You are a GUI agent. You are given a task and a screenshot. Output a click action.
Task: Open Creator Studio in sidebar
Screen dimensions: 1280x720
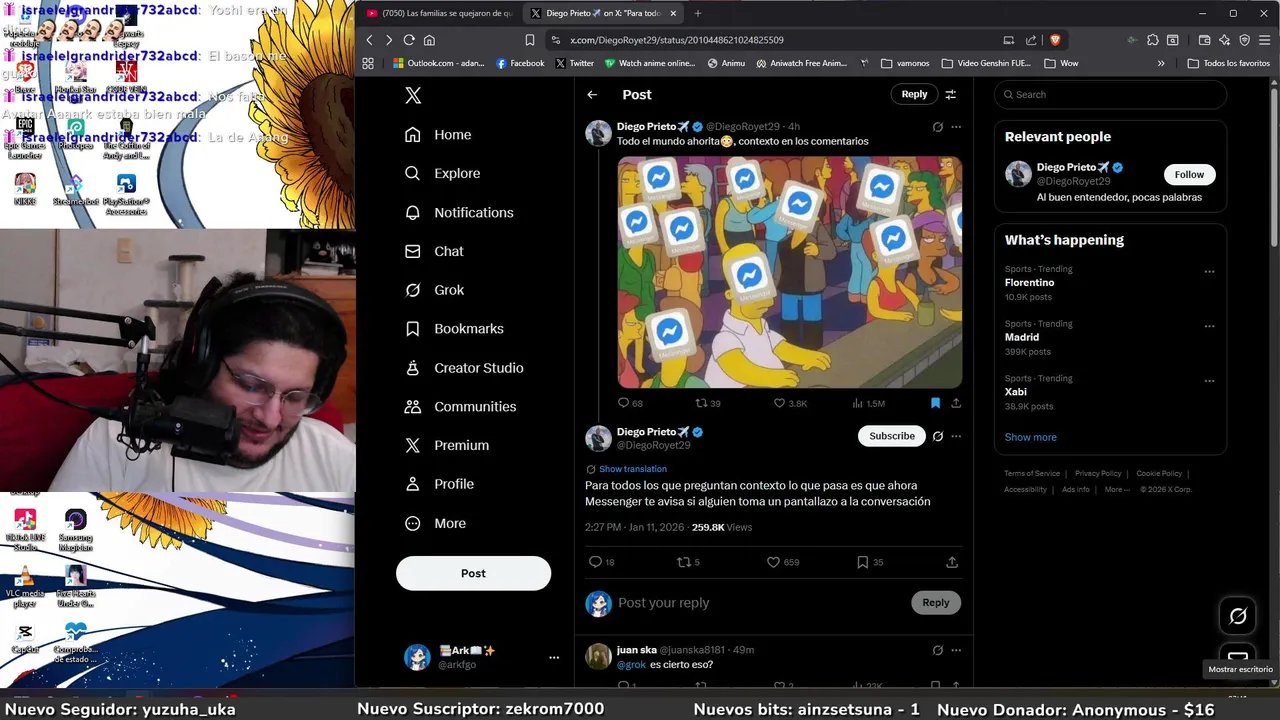[464, 368]
